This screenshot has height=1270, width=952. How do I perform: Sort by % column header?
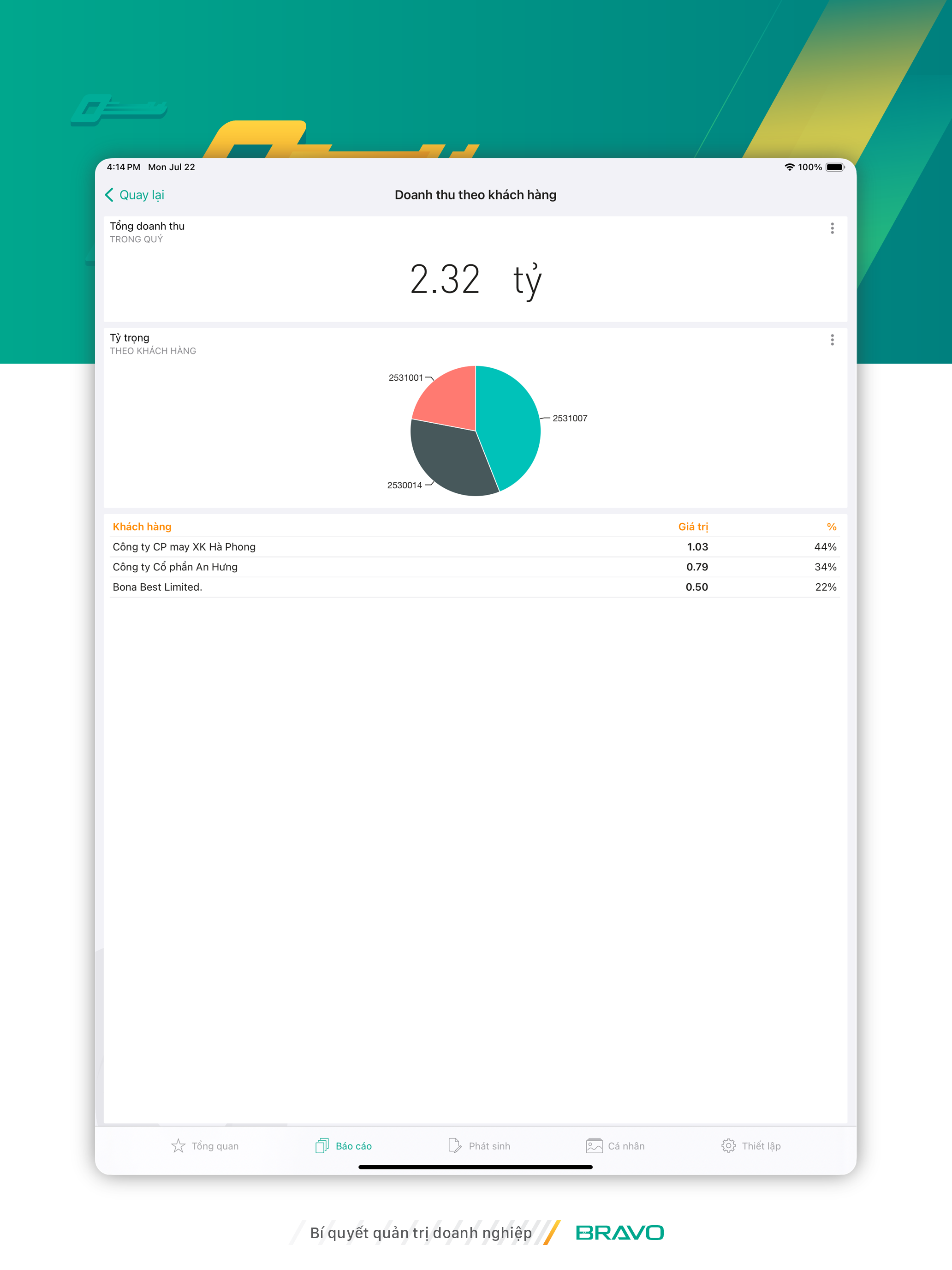[x=832, y=527]
